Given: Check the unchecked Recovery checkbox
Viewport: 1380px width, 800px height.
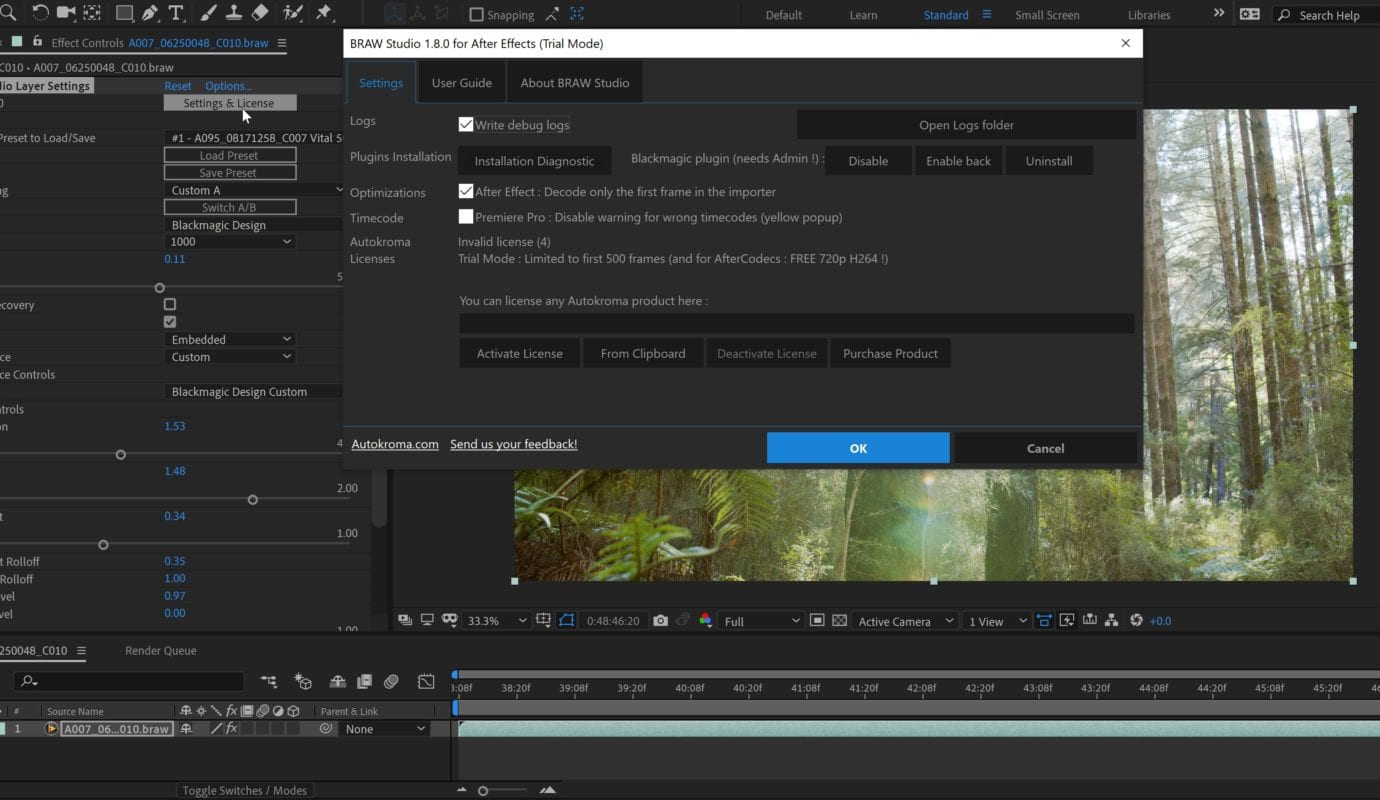Looking at the screenshot, I should 170,304.
